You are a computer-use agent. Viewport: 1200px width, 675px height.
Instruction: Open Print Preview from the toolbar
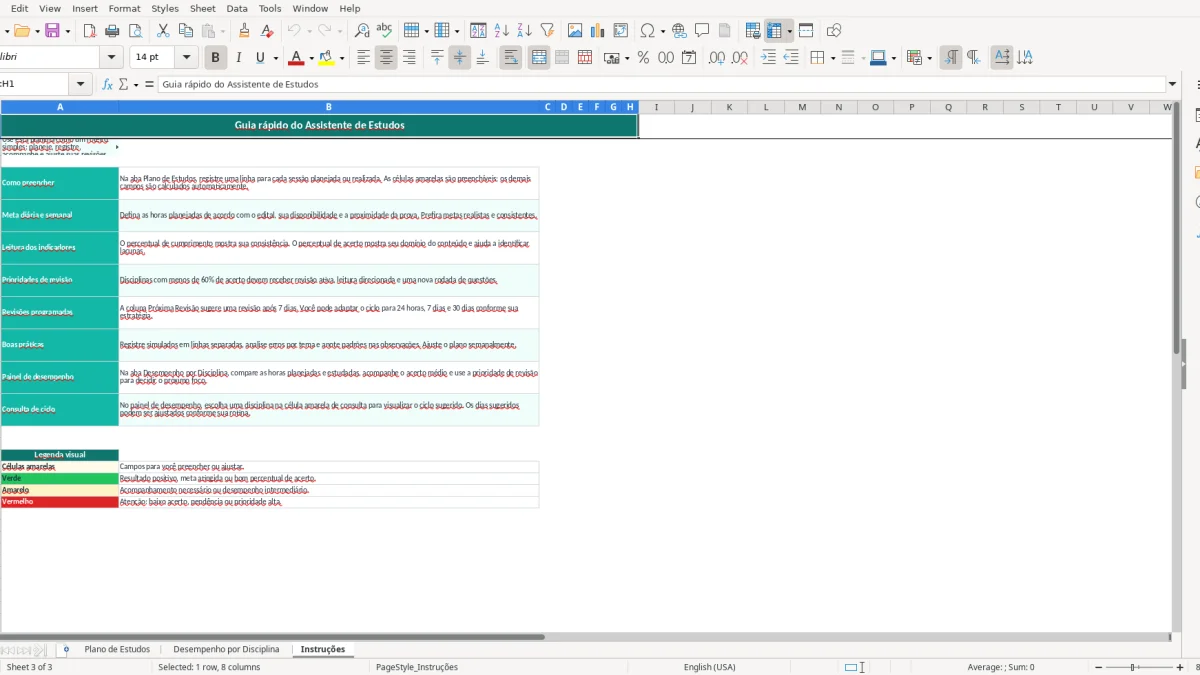point(135,31)
